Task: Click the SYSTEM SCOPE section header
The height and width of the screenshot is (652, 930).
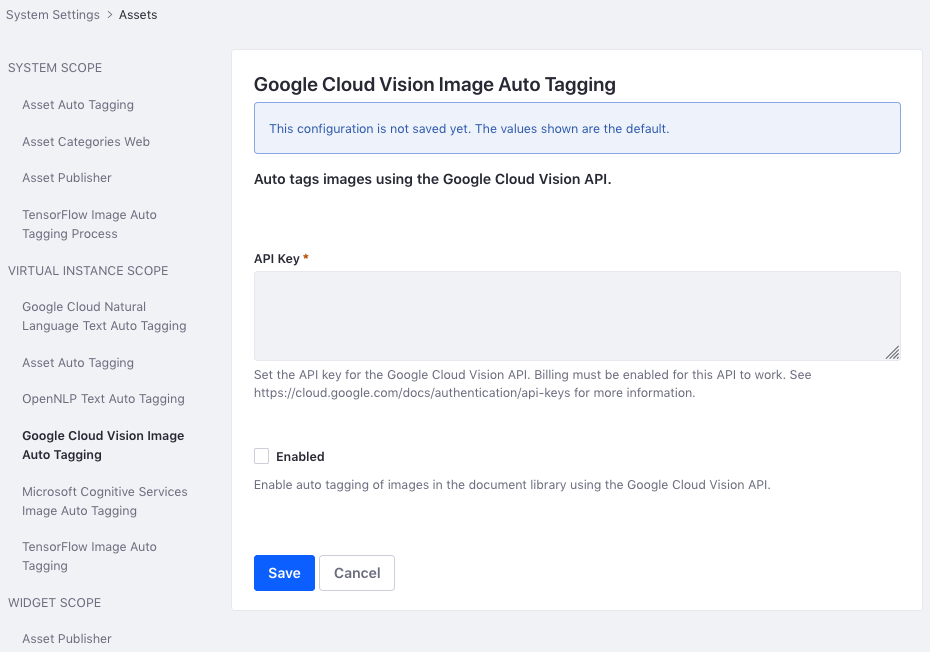Action: 55,68
